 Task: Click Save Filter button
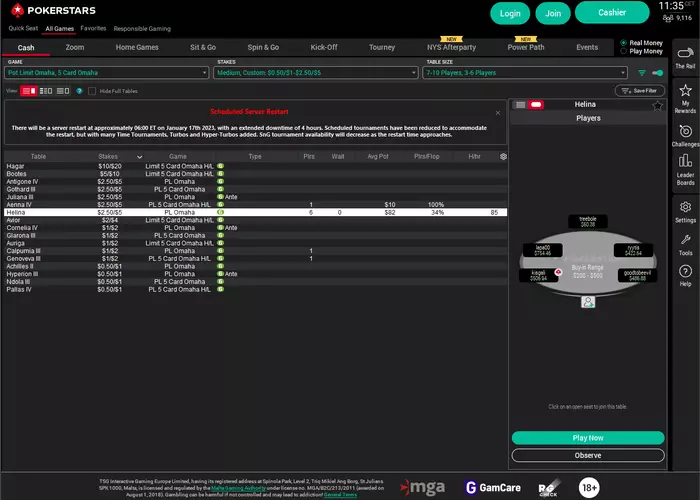639,91
